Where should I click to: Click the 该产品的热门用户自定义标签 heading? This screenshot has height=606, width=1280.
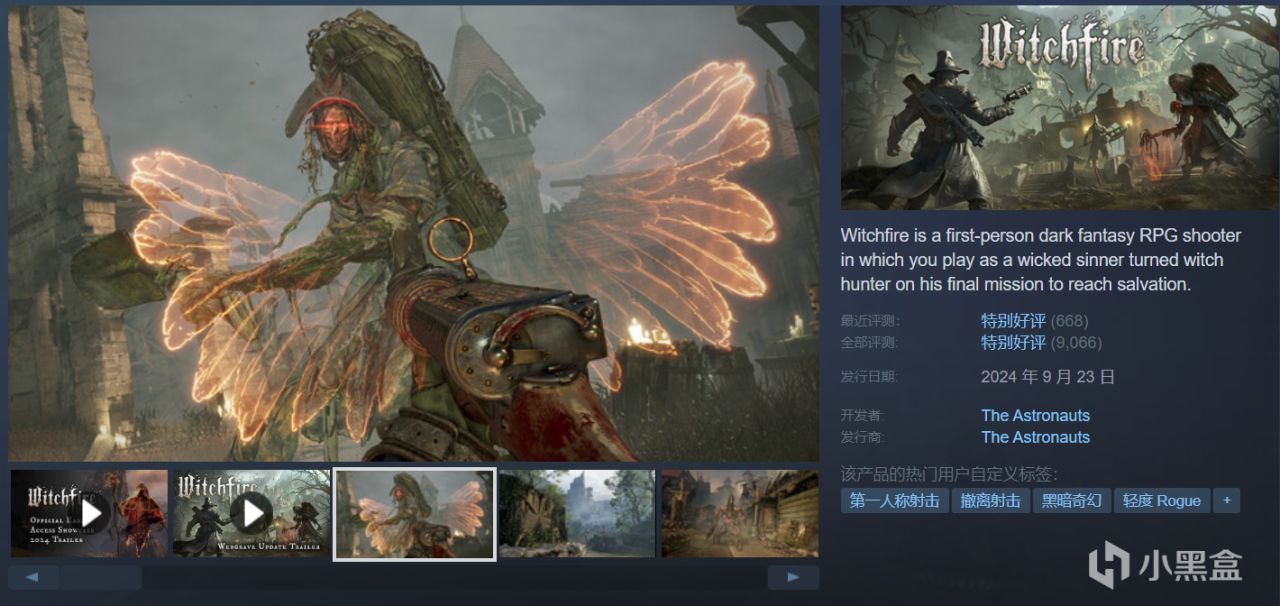pyautogui.click(x=949, y=474)
